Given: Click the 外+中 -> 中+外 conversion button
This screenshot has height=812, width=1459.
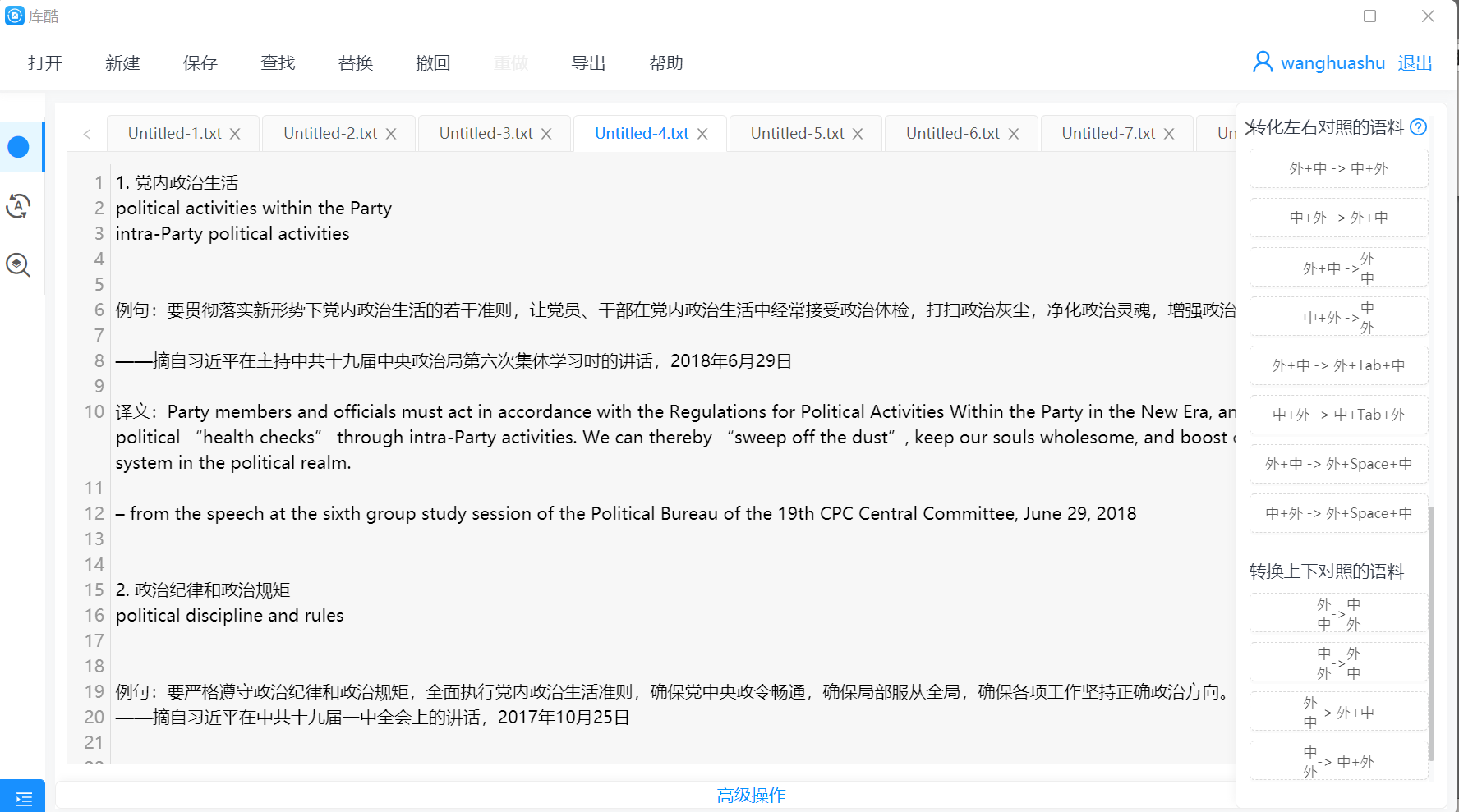Looking at the screenshot, I should point(1338,168).
